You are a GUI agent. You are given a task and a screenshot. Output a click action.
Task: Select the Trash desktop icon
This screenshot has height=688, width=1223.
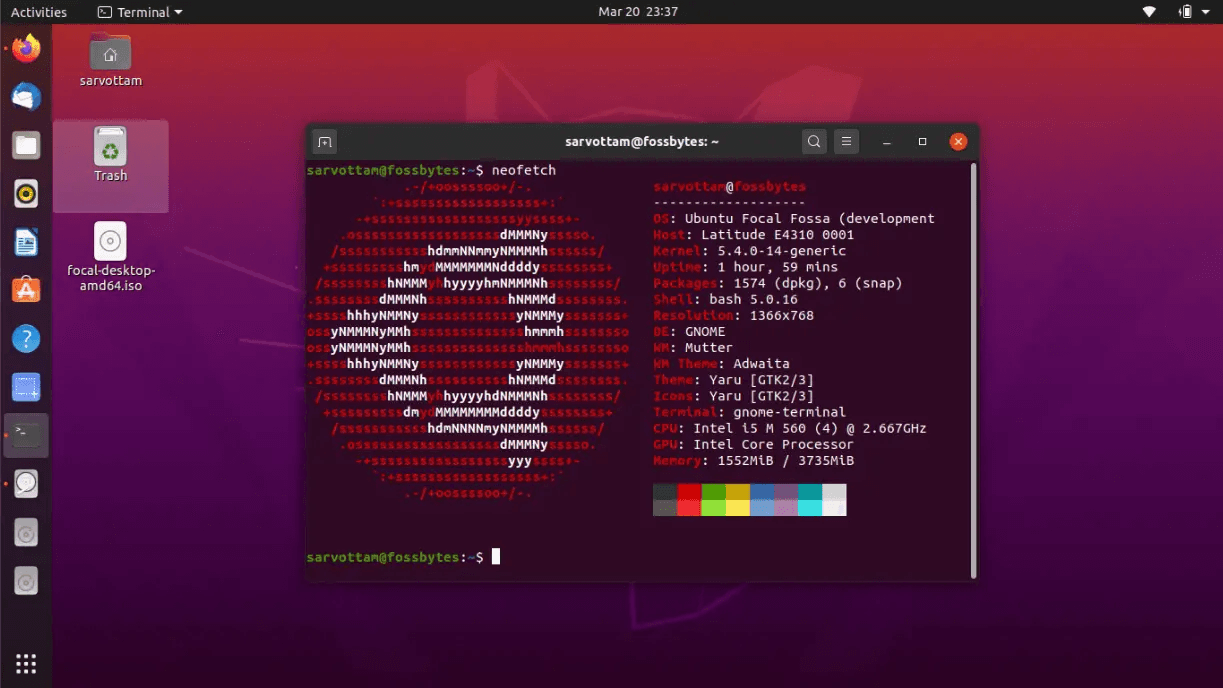tap(110, 155)
